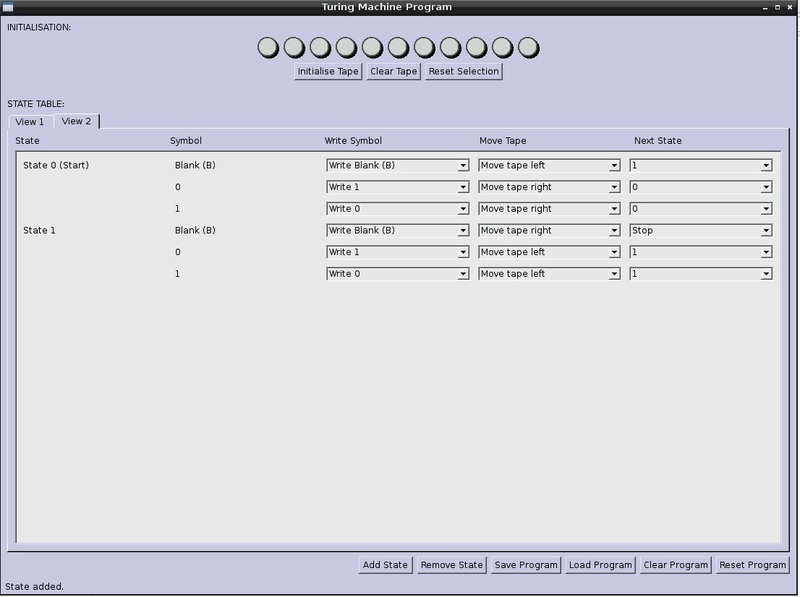The height and width of the screenshot is (597, 800).
Task: Open the window menu icon in title bar
Action: (x=8, y=7)
